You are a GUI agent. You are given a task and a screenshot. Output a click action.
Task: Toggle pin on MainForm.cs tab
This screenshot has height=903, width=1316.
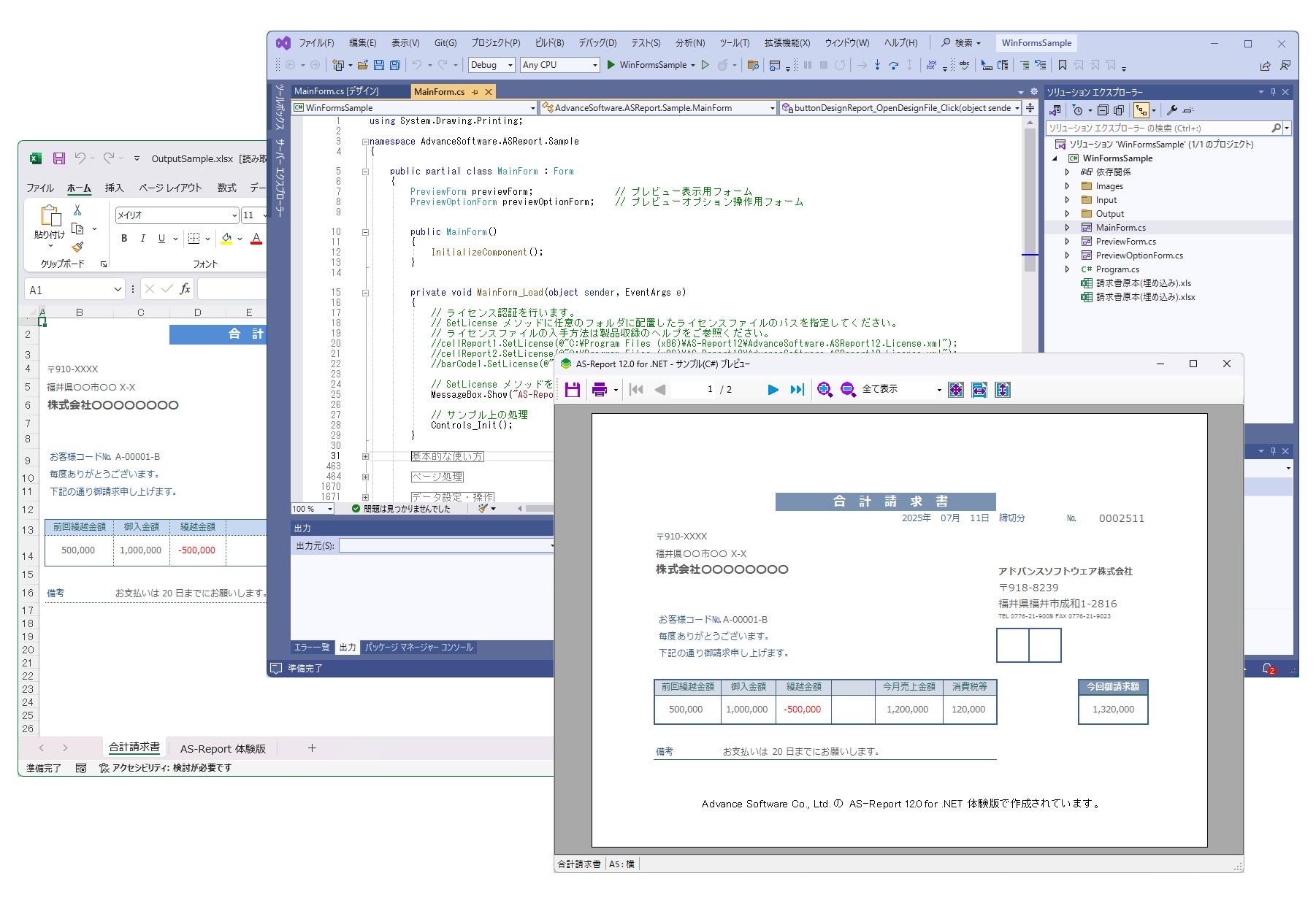point(475,92)
